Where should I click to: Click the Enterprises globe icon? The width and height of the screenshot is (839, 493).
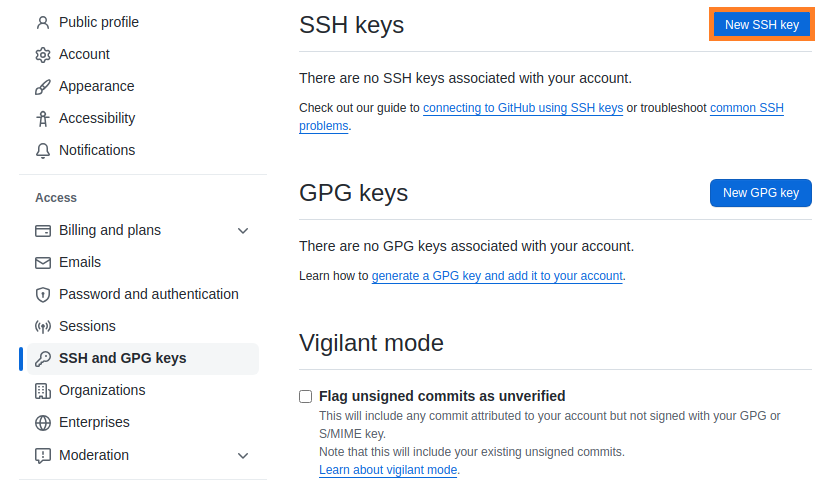coord(42,422)
